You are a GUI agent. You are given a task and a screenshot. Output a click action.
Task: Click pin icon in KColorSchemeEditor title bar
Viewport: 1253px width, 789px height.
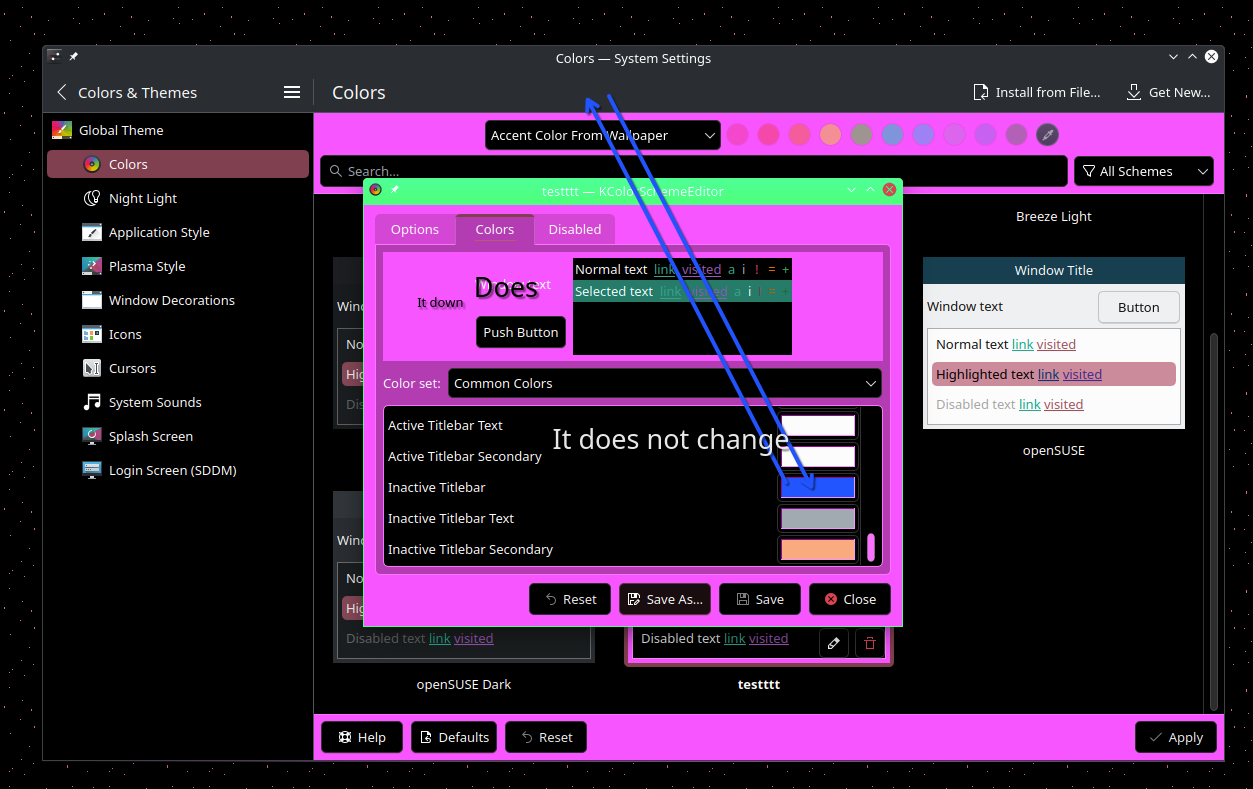394,189
